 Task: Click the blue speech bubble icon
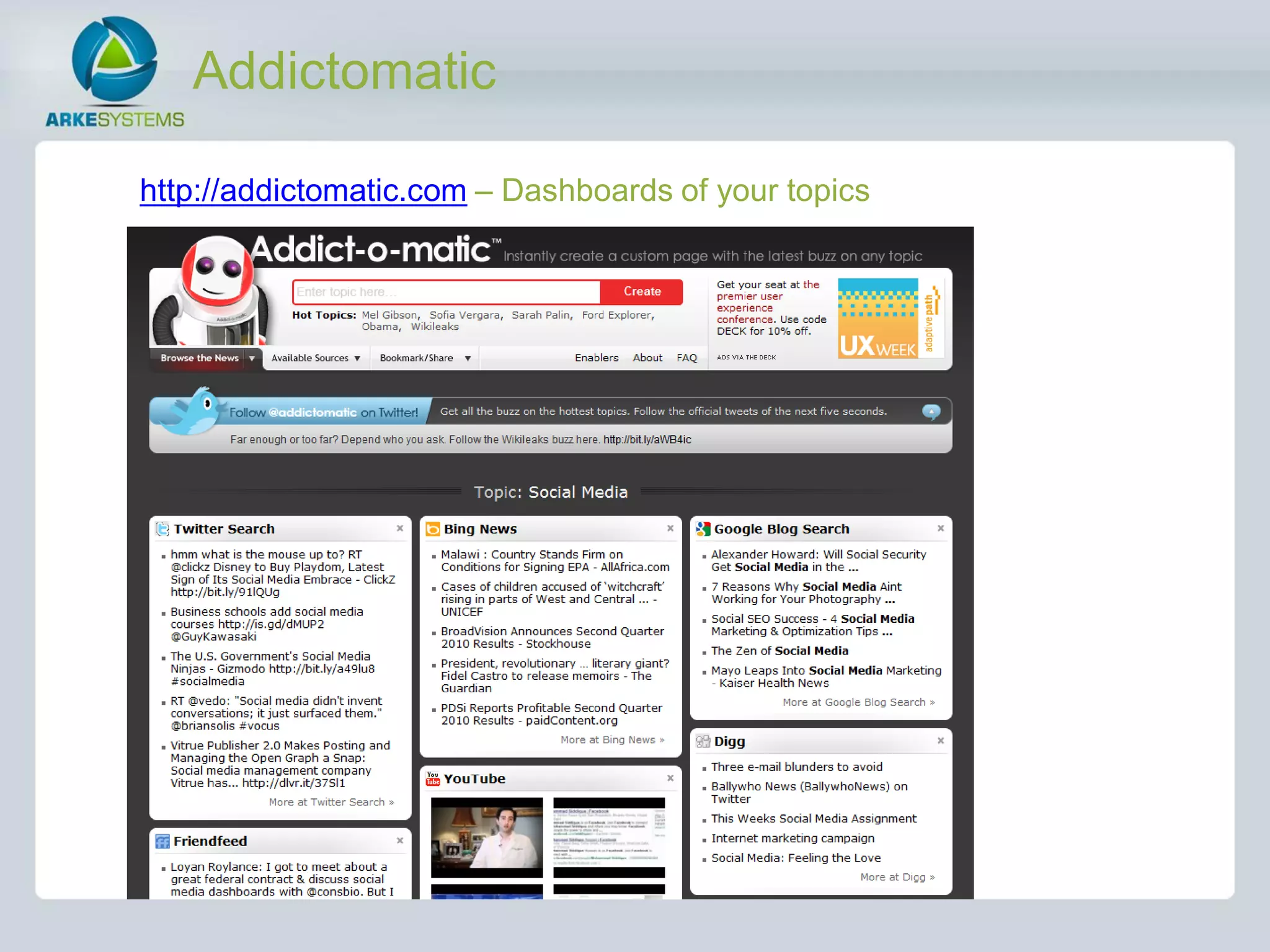(931, 412)
